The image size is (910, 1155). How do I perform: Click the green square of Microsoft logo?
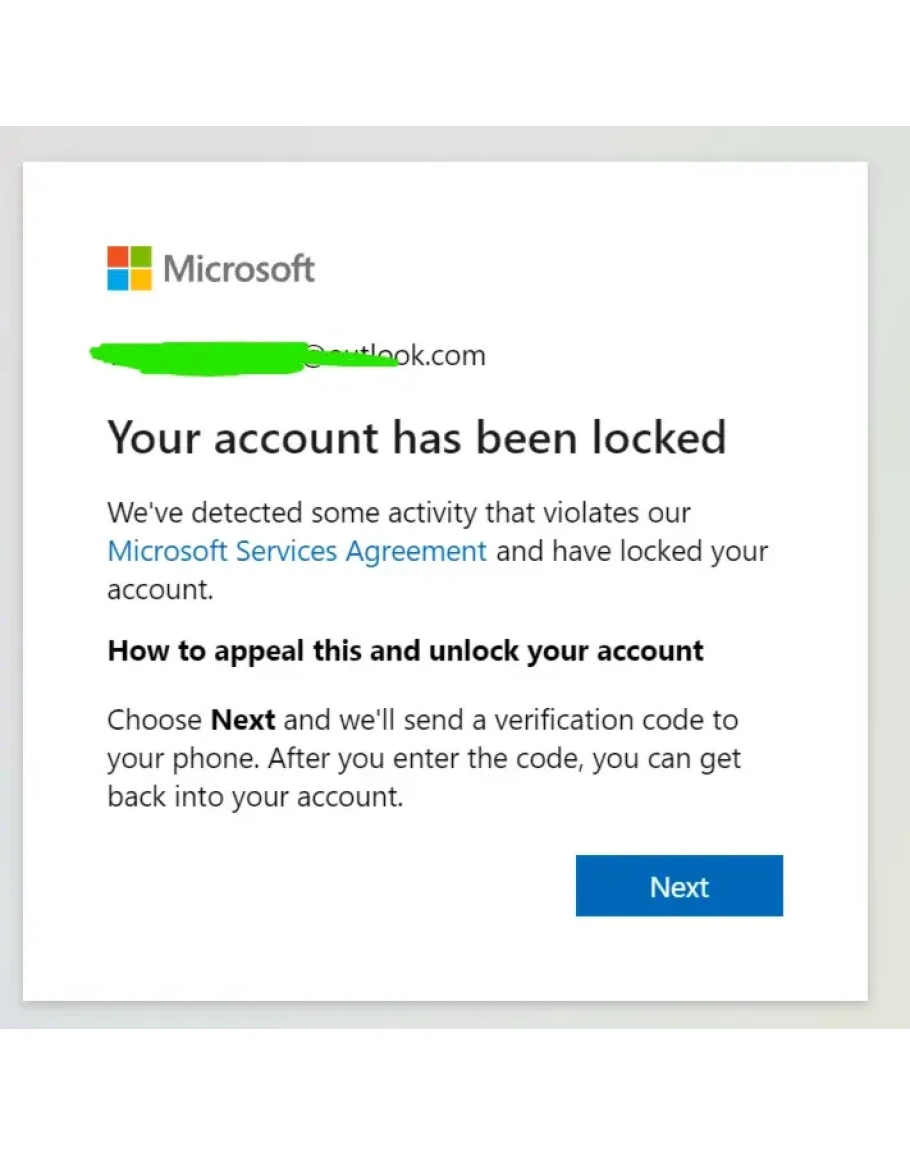click(x=141, y=257)
